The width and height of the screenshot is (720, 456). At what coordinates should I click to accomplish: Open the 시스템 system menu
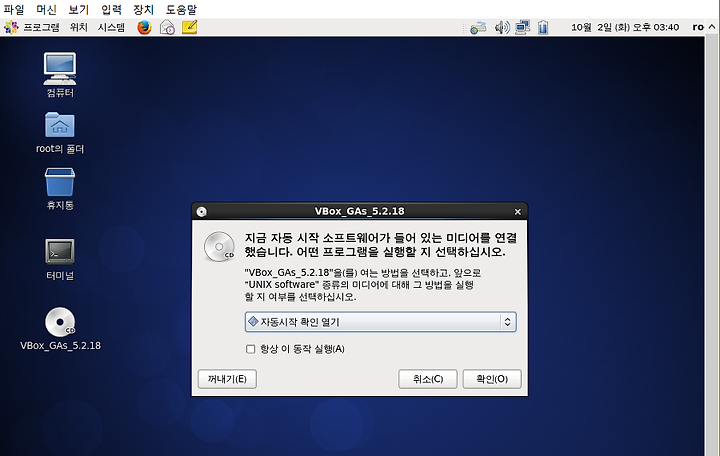[111, 28]
